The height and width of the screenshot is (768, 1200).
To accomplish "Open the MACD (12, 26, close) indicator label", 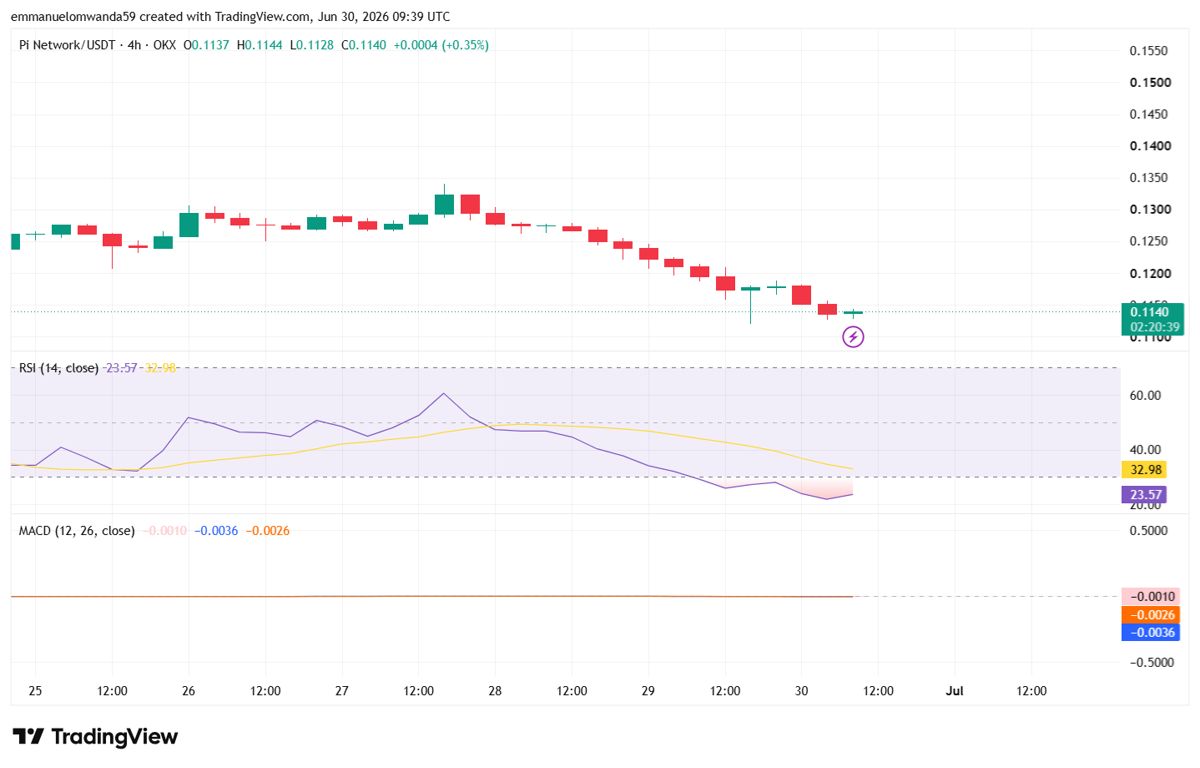I will tap(77, 530).
